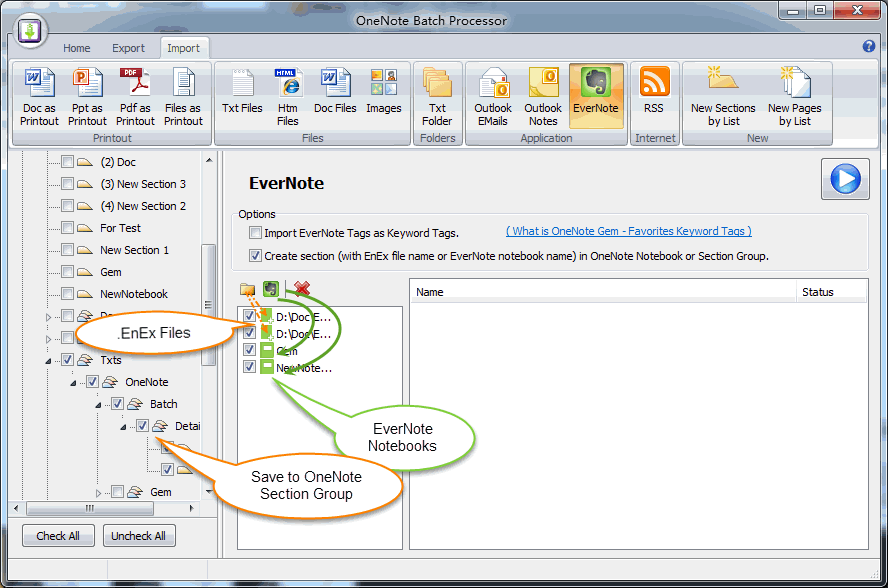Click the red delete X icon
This screenshot has width=888, height=588.
[302, 289]
